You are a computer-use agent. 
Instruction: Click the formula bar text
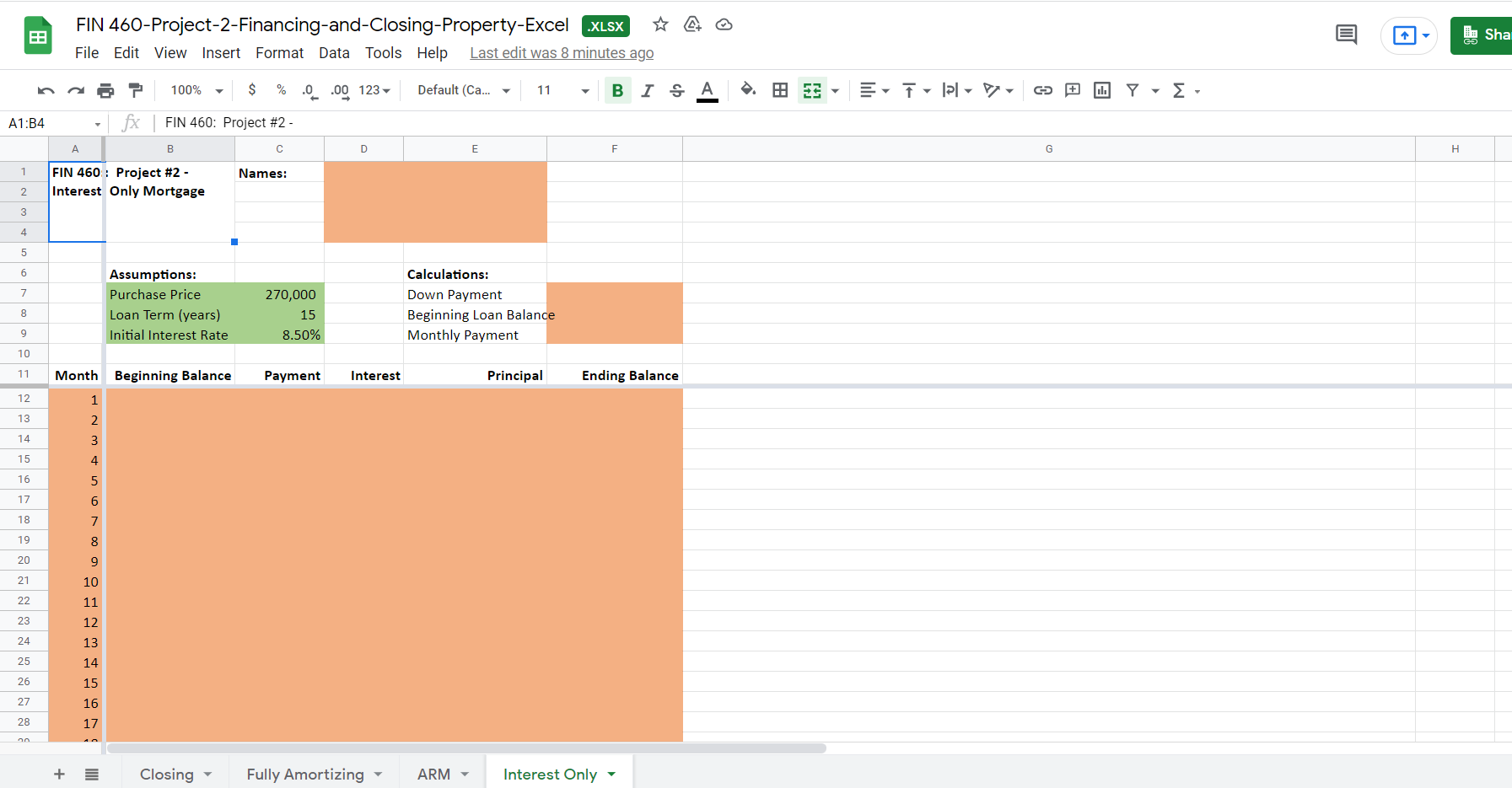pyautogui.click(x=229, y=123)
